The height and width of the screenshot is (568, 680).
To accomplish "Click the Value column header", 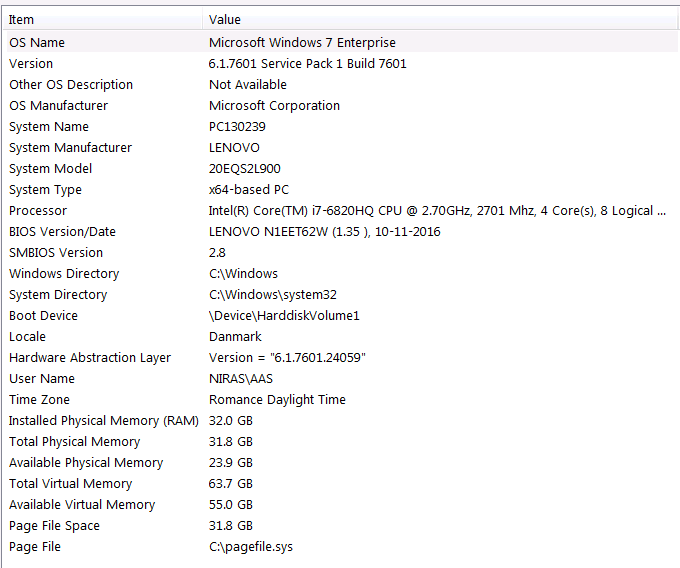I will tap(440, 20).
